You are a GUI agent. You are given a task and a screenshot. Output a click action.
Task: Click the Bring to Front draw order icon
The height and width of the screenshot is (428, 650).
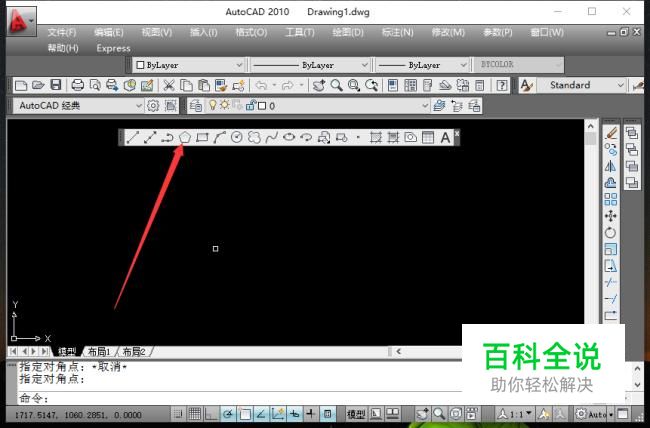632,133
